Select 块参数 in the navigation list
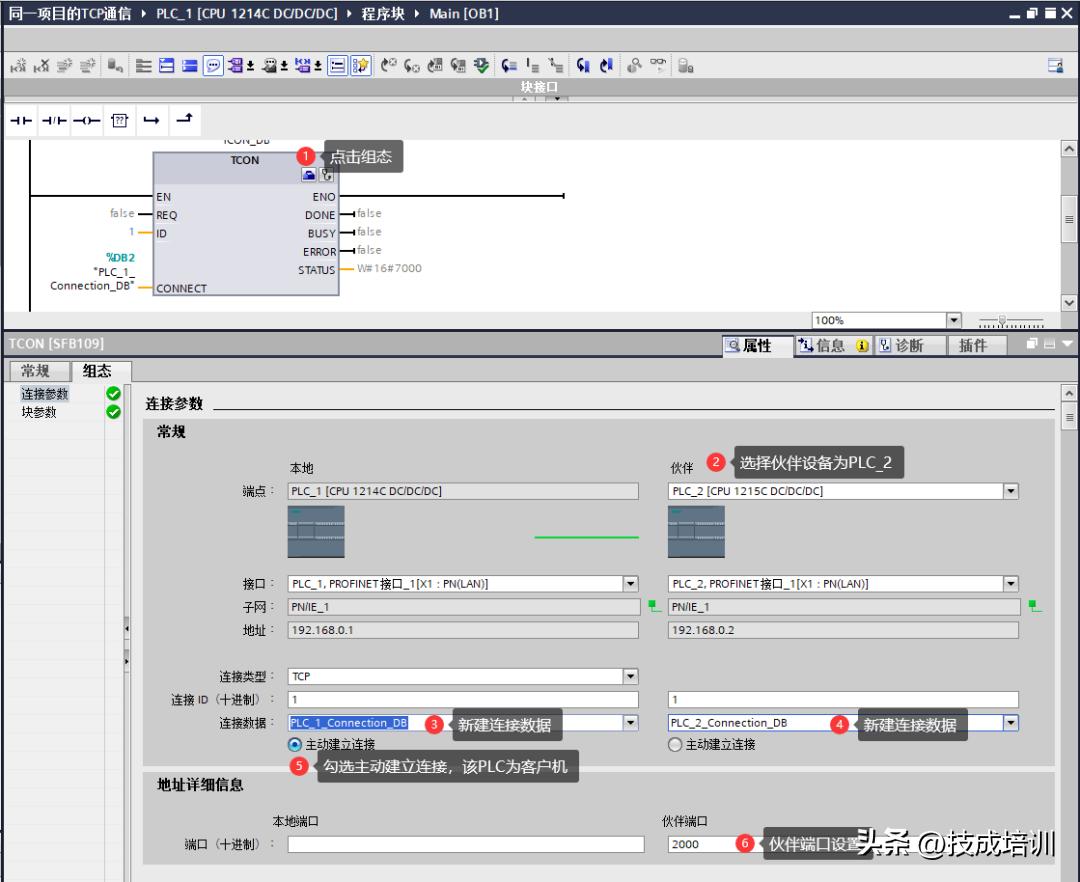1080x882 pixels. (40, 412)
